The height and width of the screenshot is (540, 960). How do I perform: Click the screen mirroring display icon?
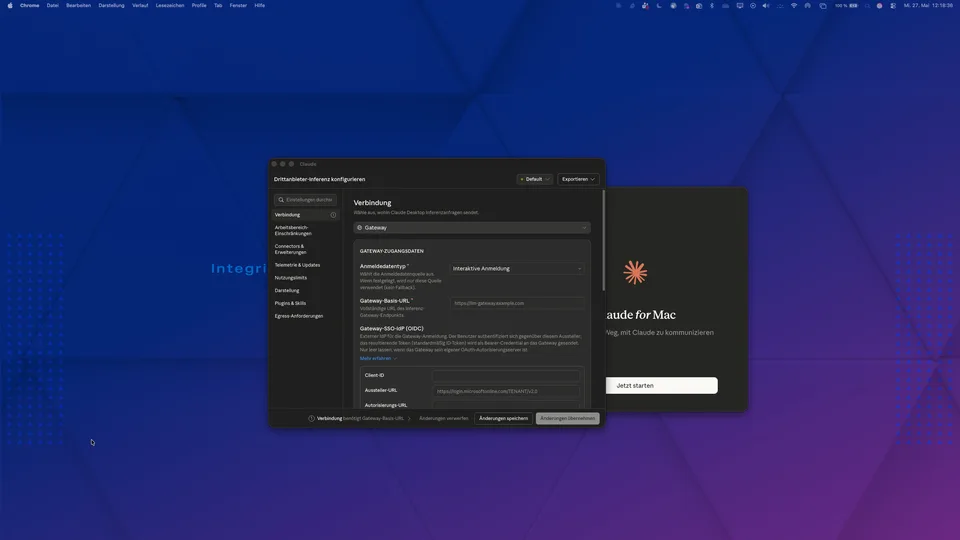[740, 6]
